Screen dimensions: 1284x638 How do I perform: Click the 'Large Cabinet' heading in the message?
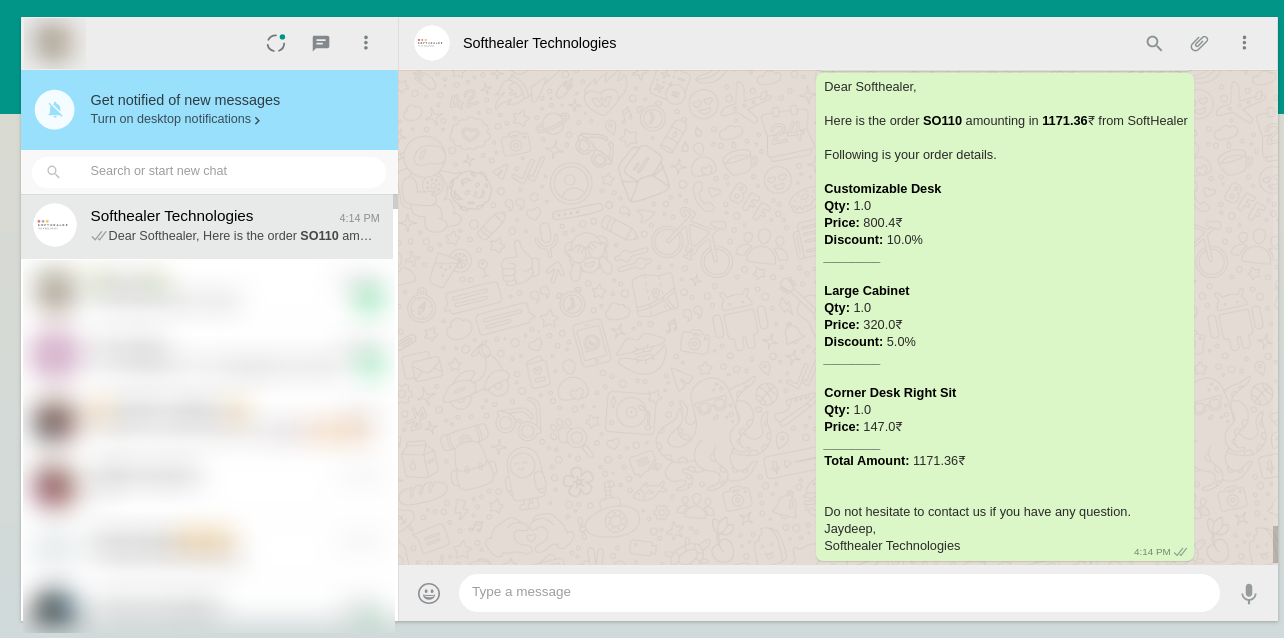tap(867, 291)
